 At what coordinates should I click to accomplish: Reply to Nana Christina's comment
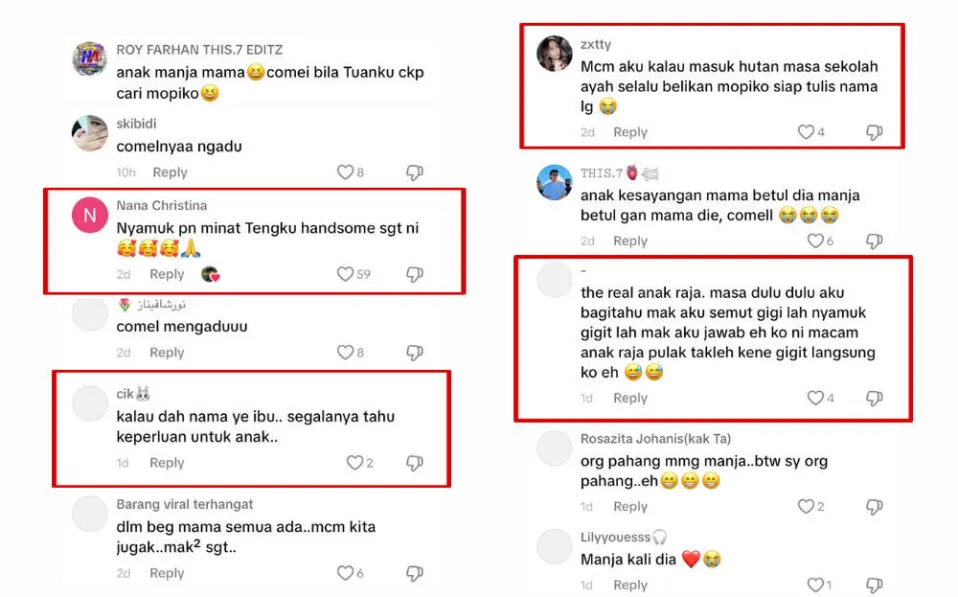167,274
